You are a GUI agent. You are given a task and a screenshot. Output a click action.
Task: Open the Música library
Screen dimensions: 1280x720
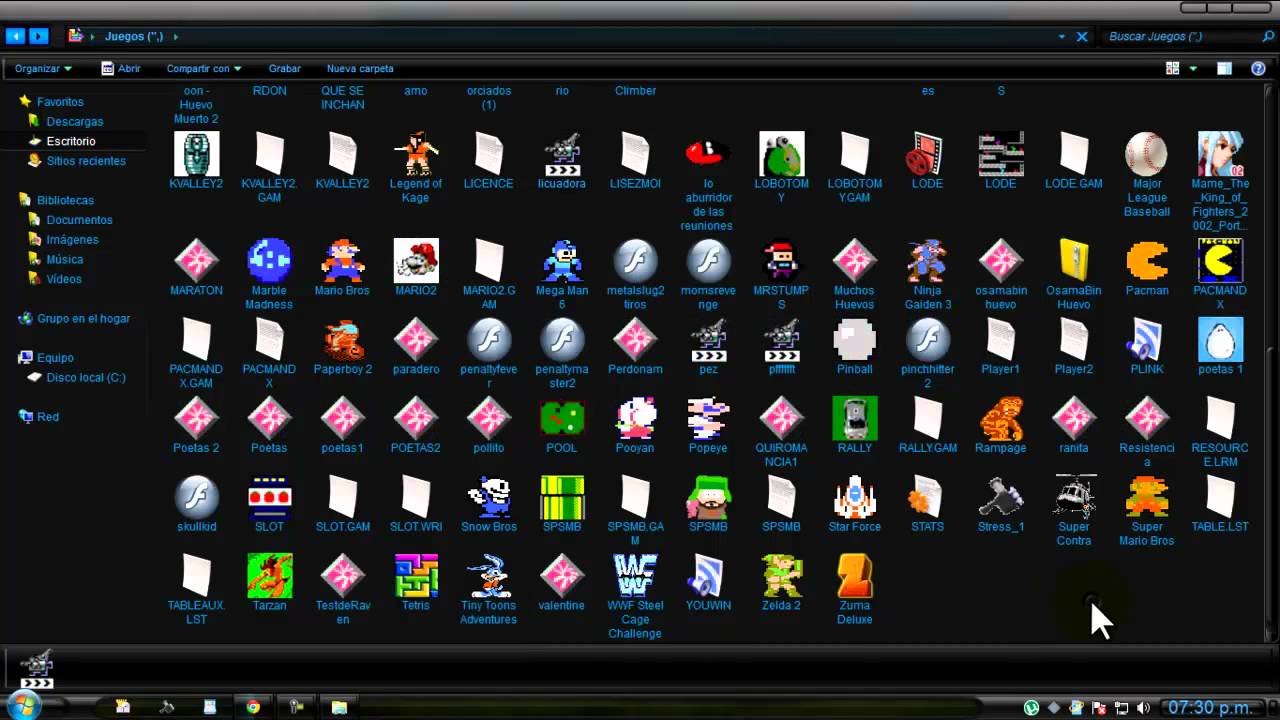[65, 259]
